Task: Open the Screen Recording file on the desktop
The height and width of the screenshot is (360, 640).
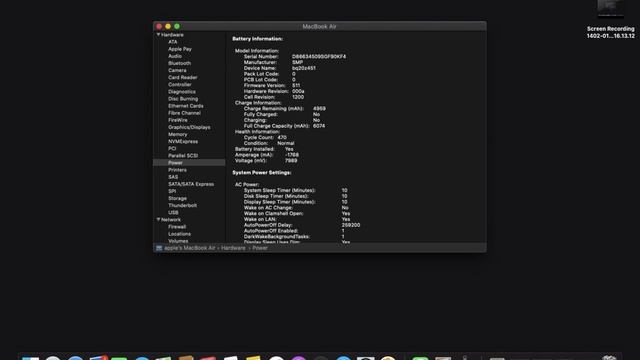Action: coord(610,20)
